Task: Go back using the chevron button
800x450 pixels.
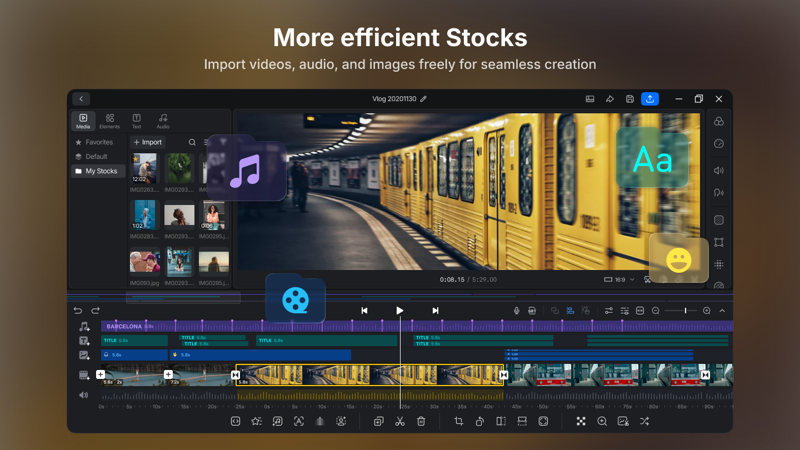Action: [81, 99]
